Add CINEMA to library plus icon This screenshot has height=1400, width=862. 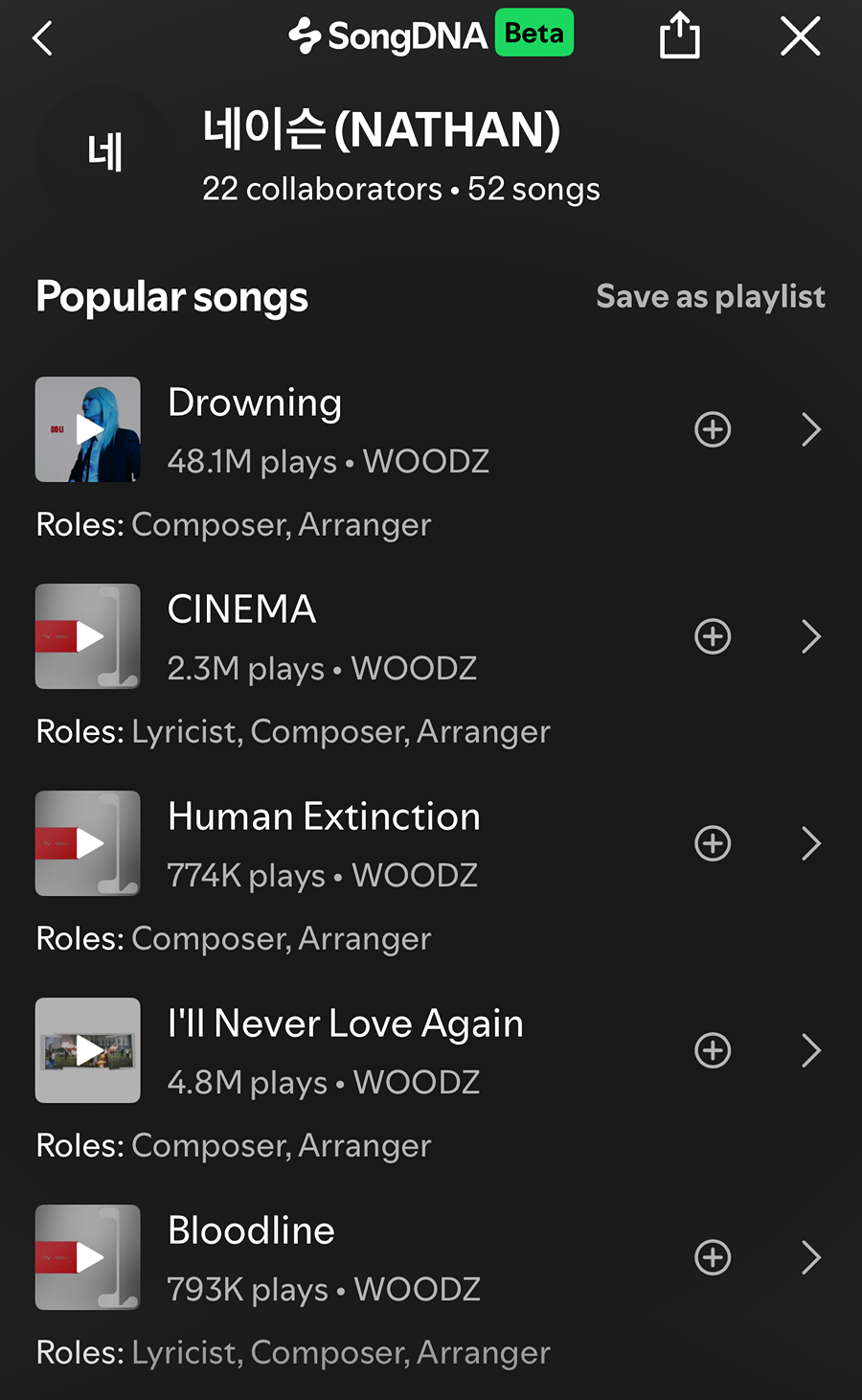pos(713,636)
